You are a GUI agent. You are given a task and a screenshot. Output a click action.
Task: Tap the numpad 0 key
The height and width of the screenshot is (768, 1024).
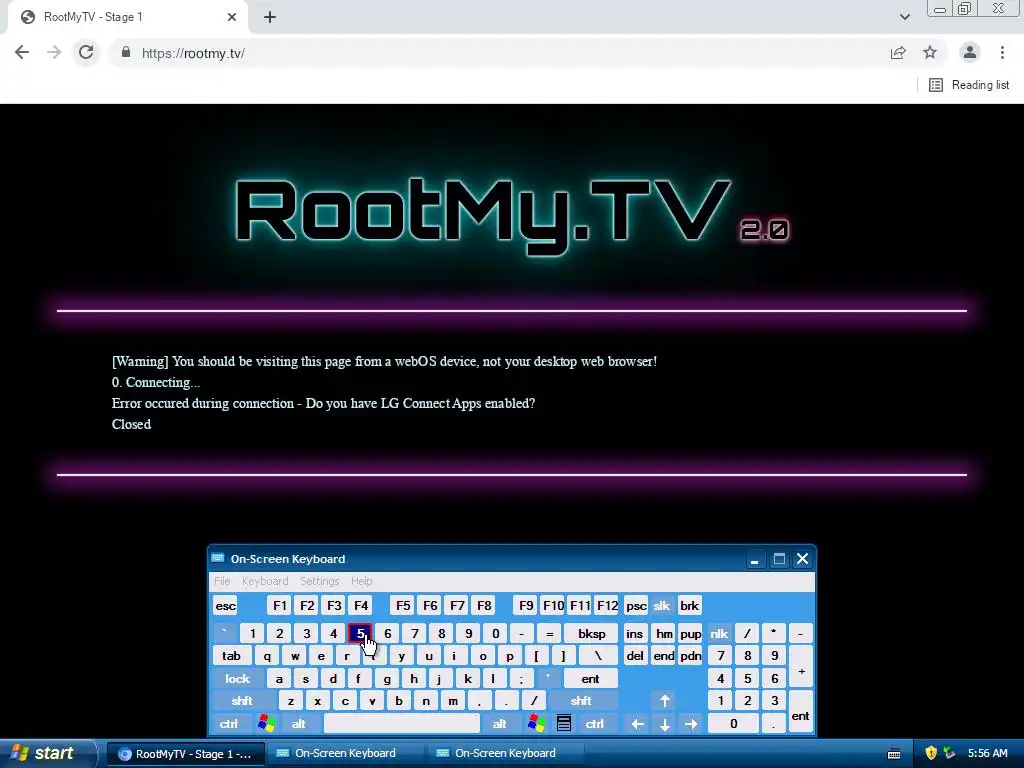[x=733, y=724]
